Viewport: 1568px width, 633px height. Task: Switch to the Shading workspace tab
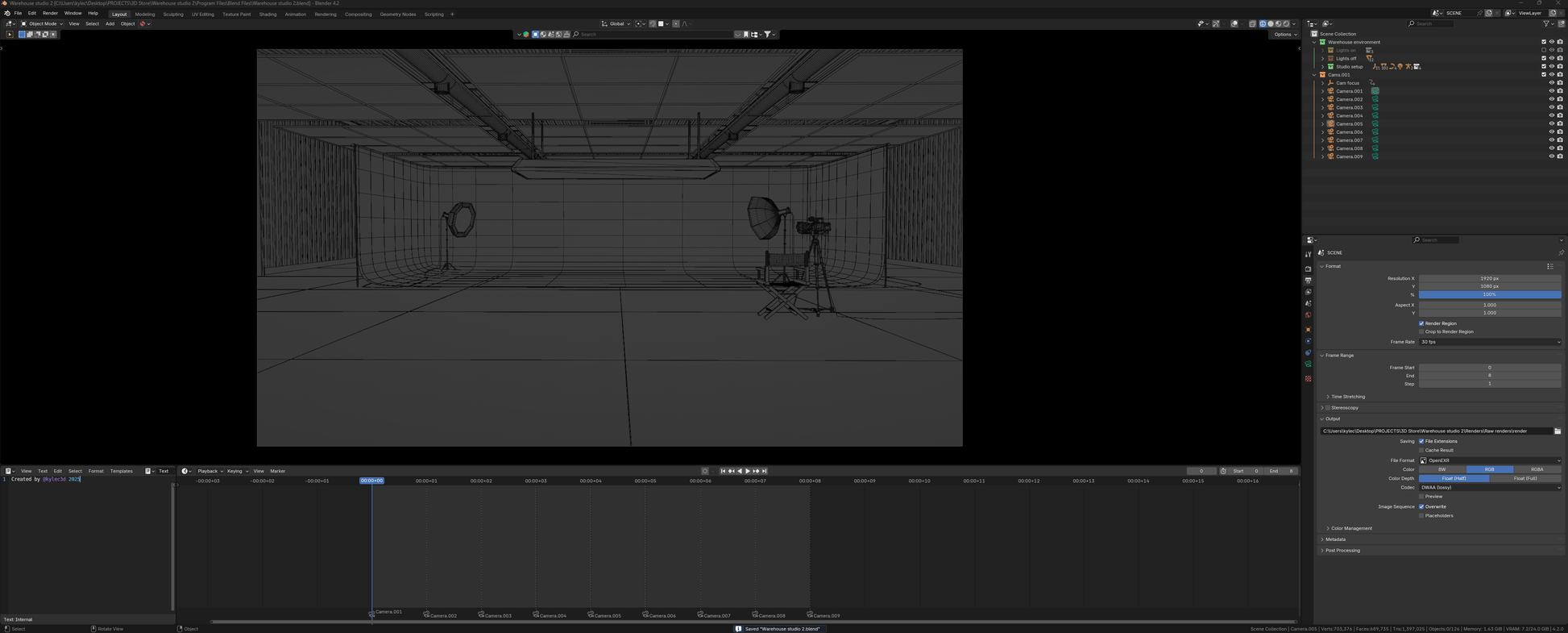coord(268,14)
